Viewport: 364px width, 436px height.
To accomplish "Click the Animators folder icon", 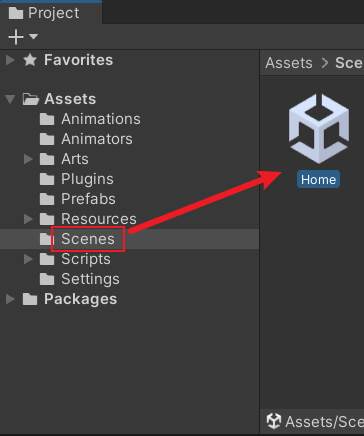I will [47, 139].
